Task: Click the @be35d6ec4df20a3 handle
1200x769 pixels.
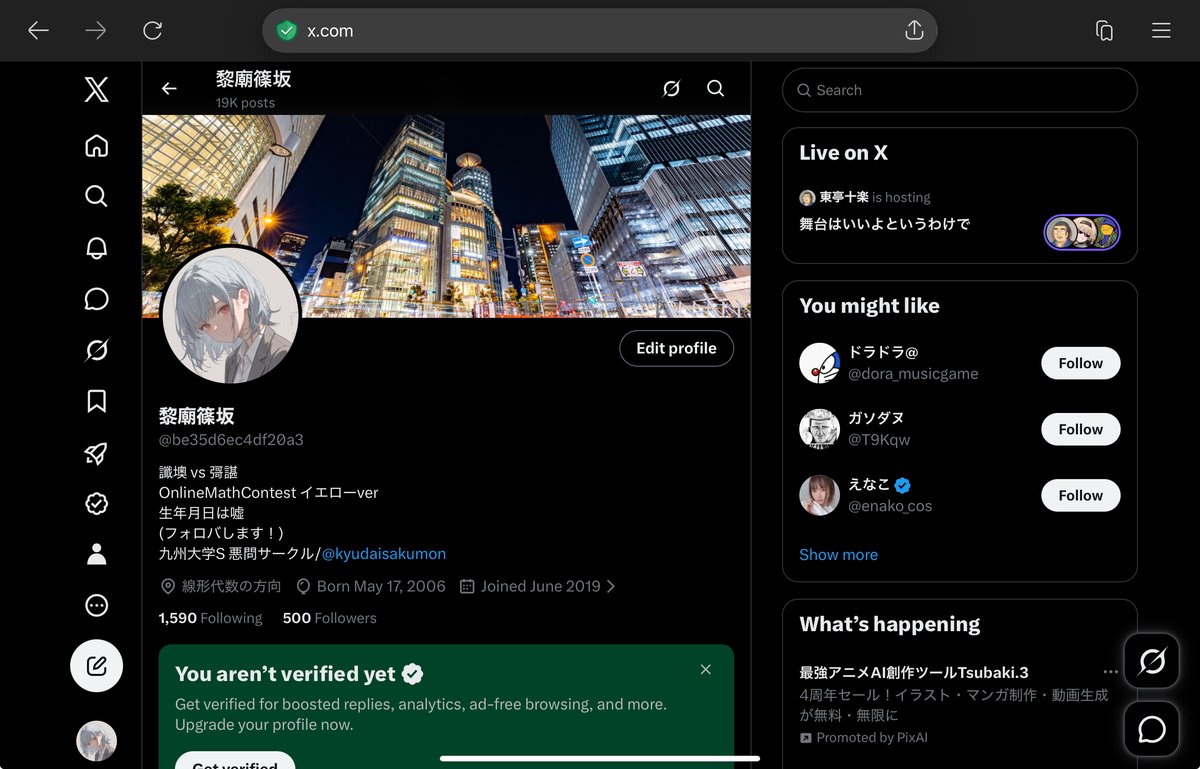Action: tap(231, 440)
